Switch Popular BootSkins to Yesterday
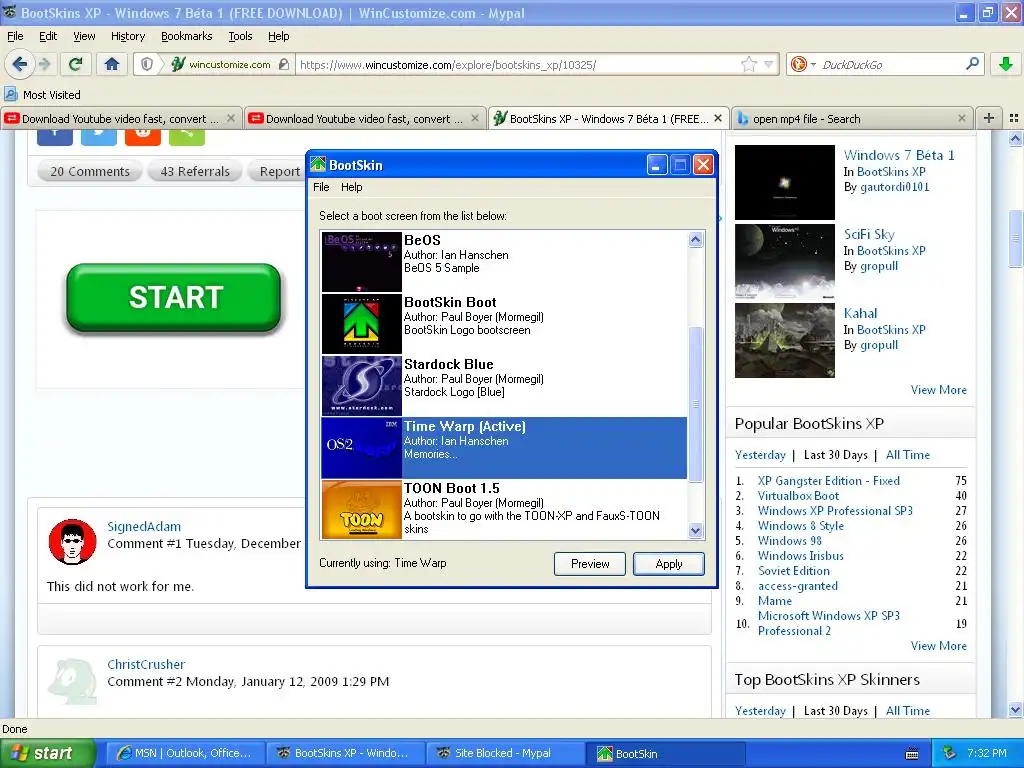Viewport: 1024px width, 768px height. (760, 455)
